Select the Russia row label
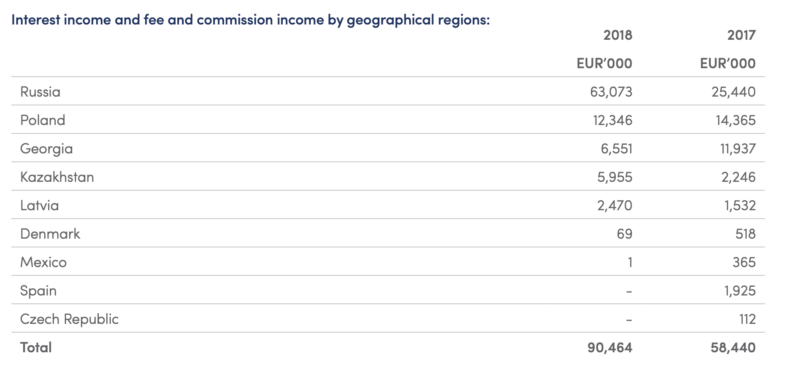The width and height of the screenshot is (800, 375). (40, 92)
